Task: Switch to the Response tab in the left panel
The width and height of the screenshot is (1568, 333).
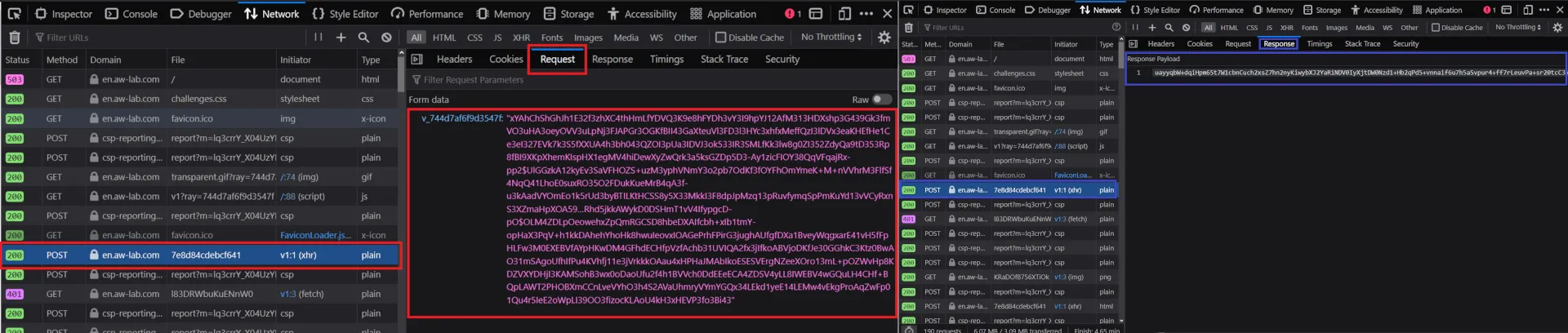Action: [612, 60]
